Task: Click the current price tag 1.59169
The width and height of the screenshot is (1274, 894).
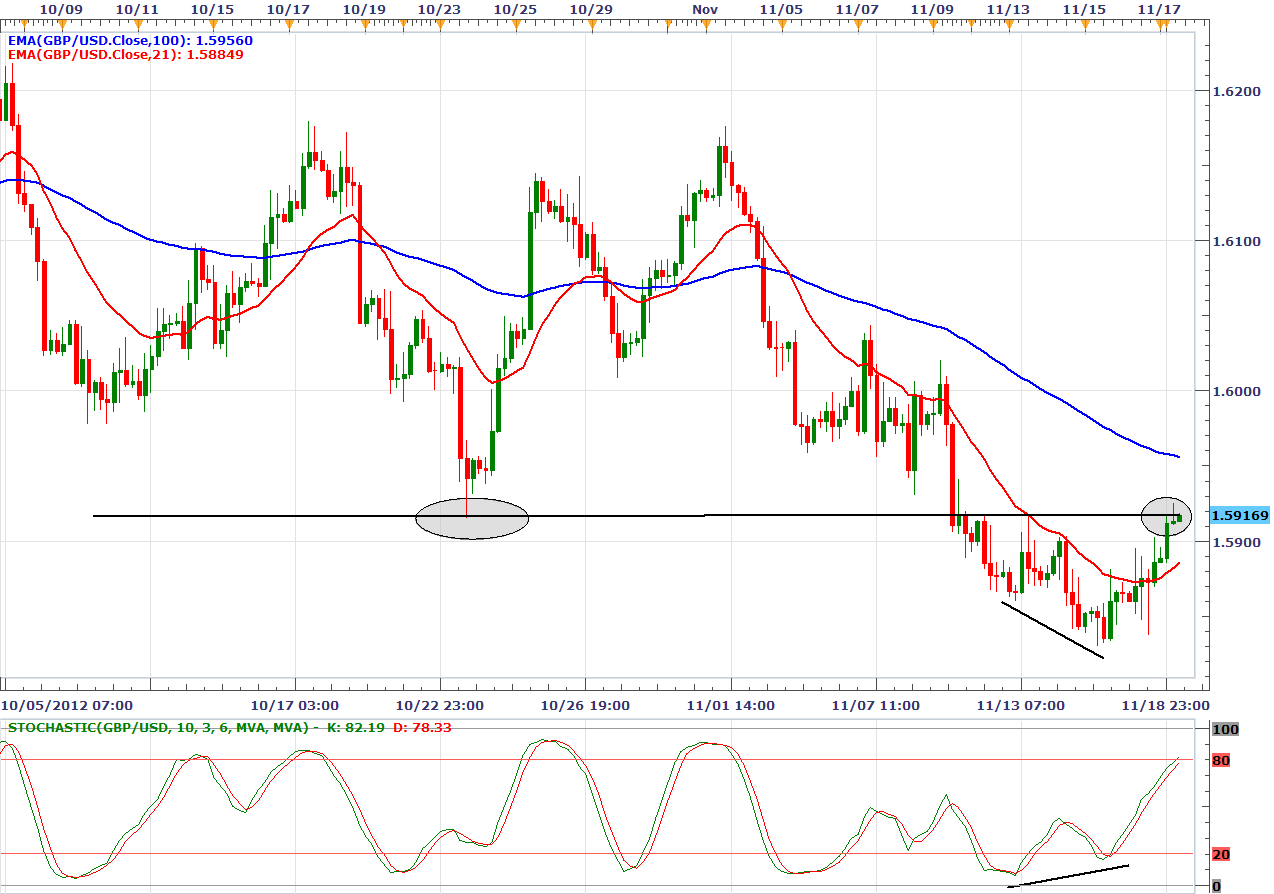Action: point(1239,516)
